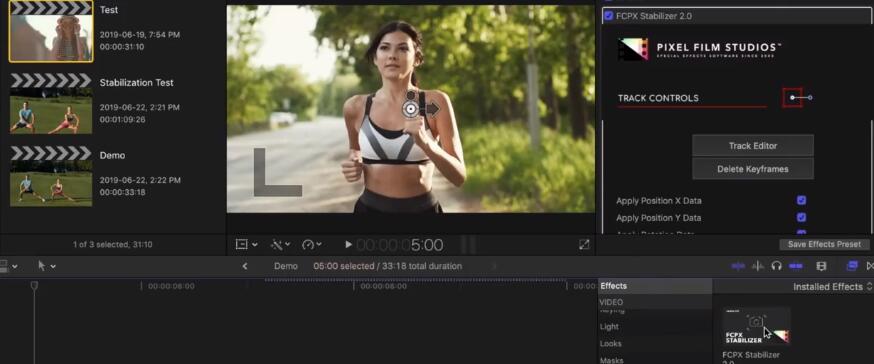Click the Track Editor button
The height and width of the screenshot is (364, 874).
(752, 145)
